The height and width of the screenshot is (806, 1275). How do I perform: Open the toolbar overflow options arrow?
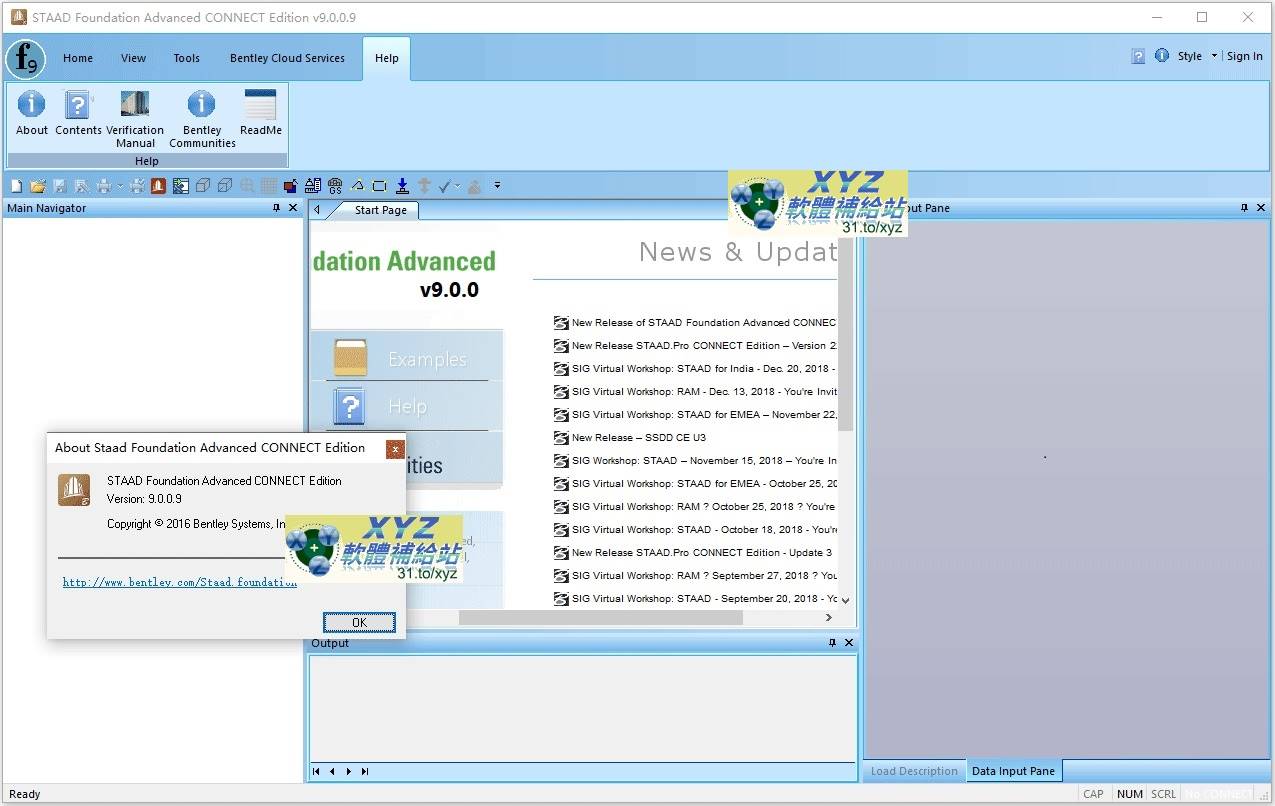[497, 186]
